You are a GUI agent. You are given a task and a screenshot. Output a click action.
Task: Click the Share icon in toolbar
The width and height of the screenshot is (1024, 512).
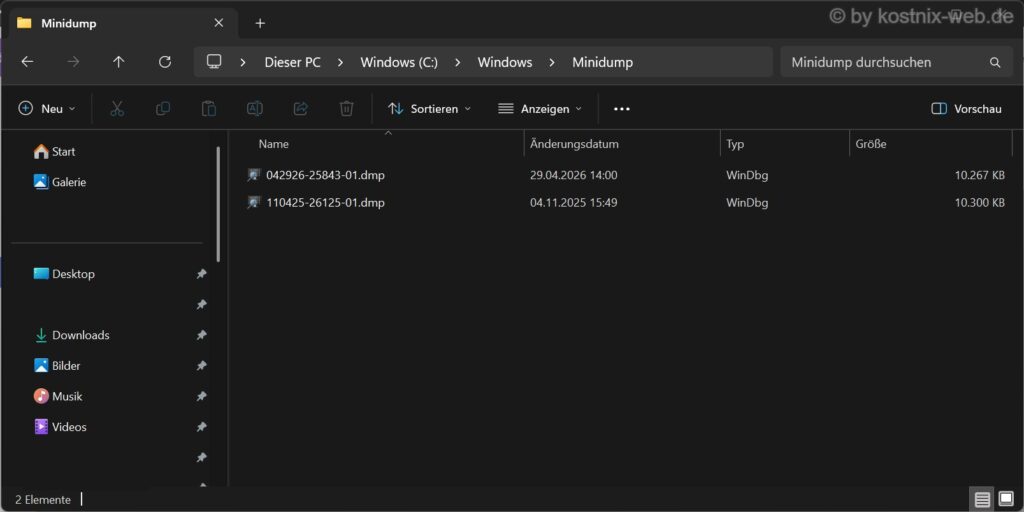tap(300, 108)
